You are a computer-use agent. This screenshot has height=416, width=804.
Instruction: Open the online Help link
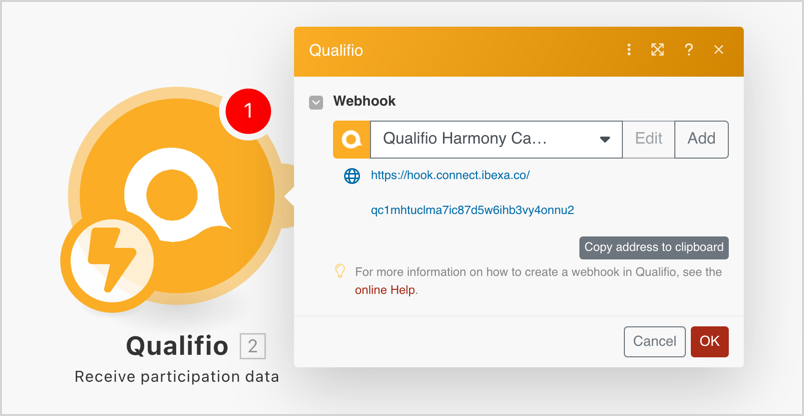click(385, 290)
